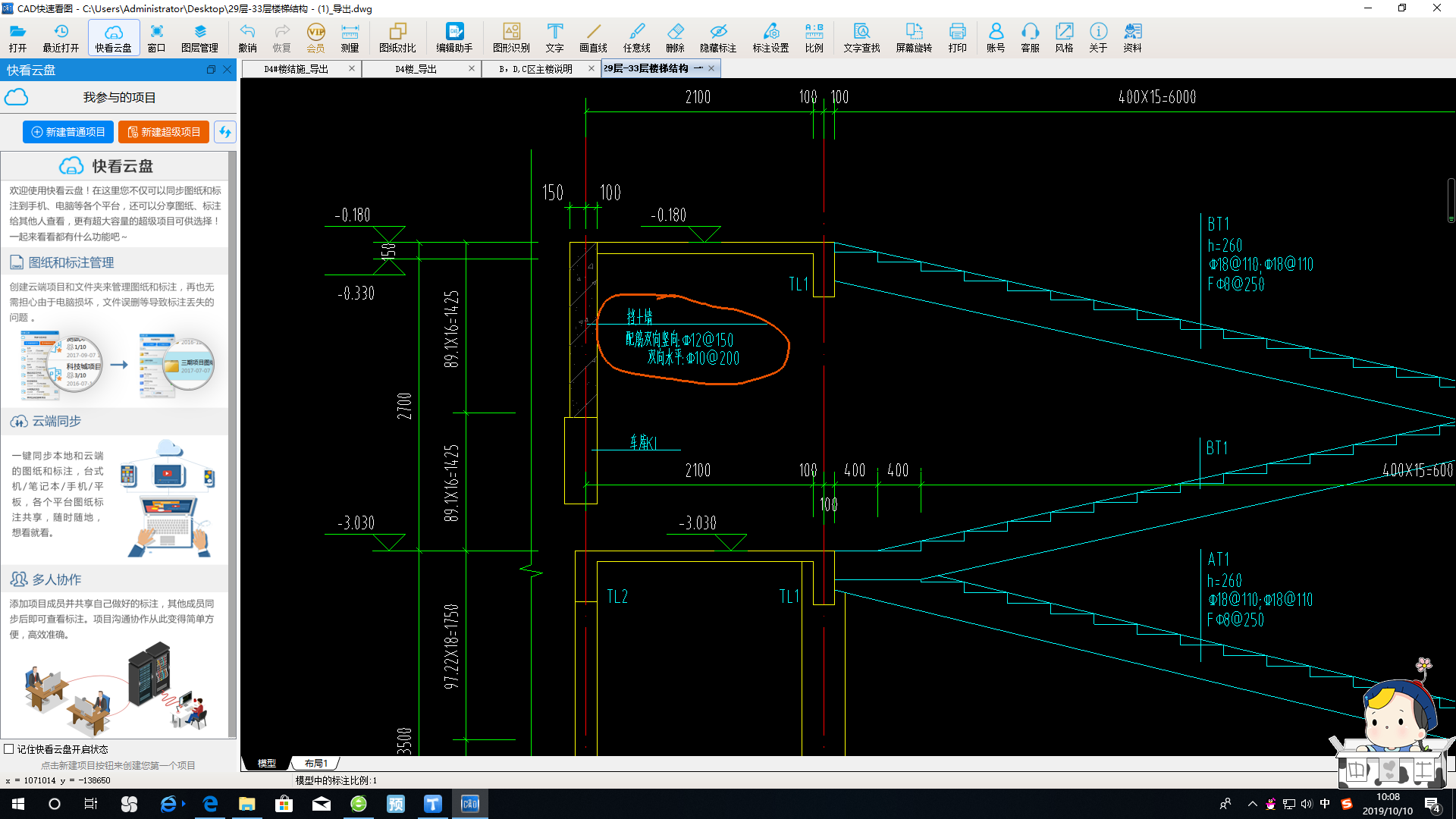This screenshot has height=819, width=1456.
Task: Click 云端同步 section header
Action: pyautogui.click(x=114, y=421)
